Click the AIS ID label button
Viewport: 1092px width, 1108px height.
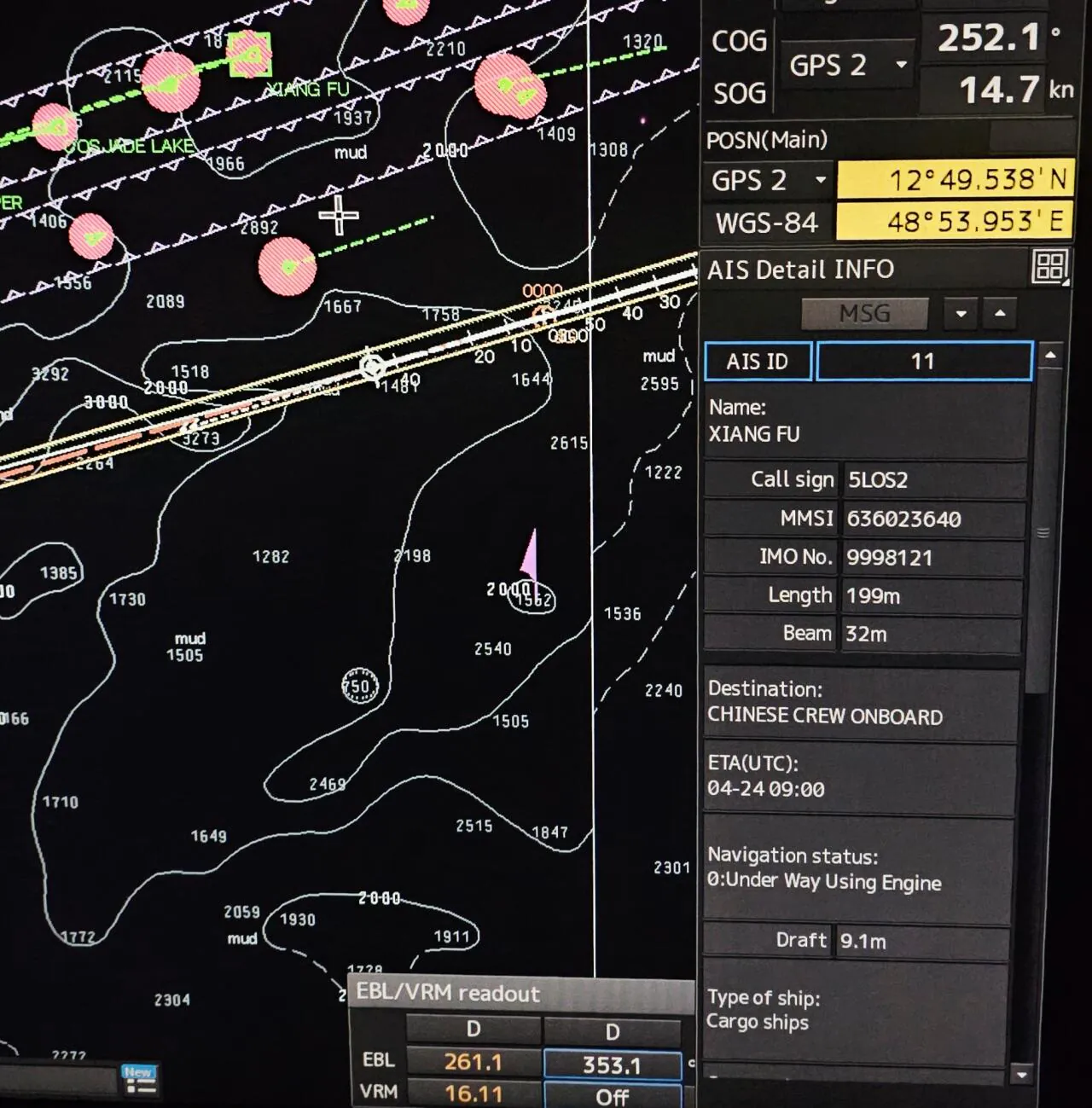[758, 362]
